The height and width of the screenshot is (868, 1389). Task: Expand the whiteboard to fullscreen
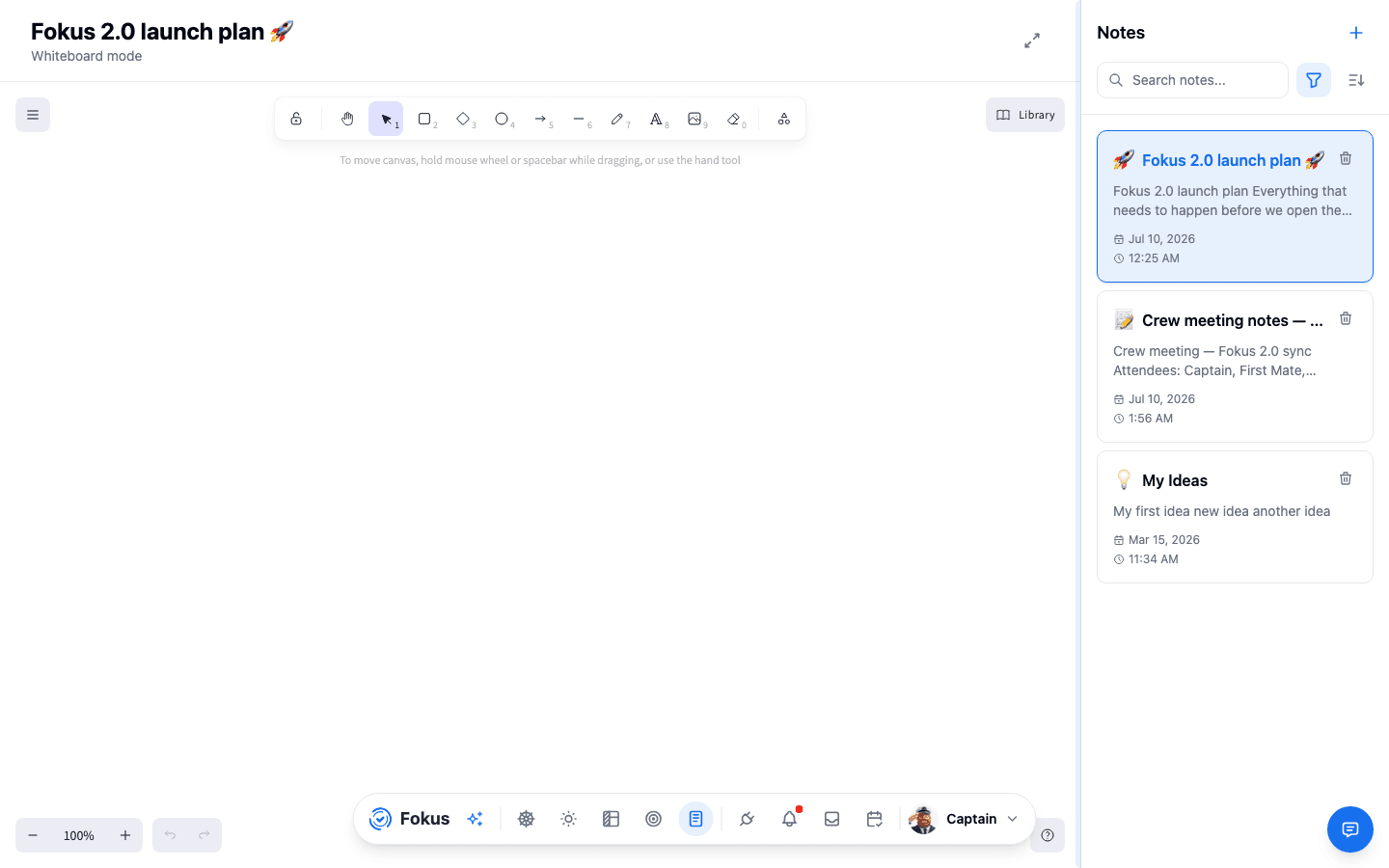[x=1032, y=41]
